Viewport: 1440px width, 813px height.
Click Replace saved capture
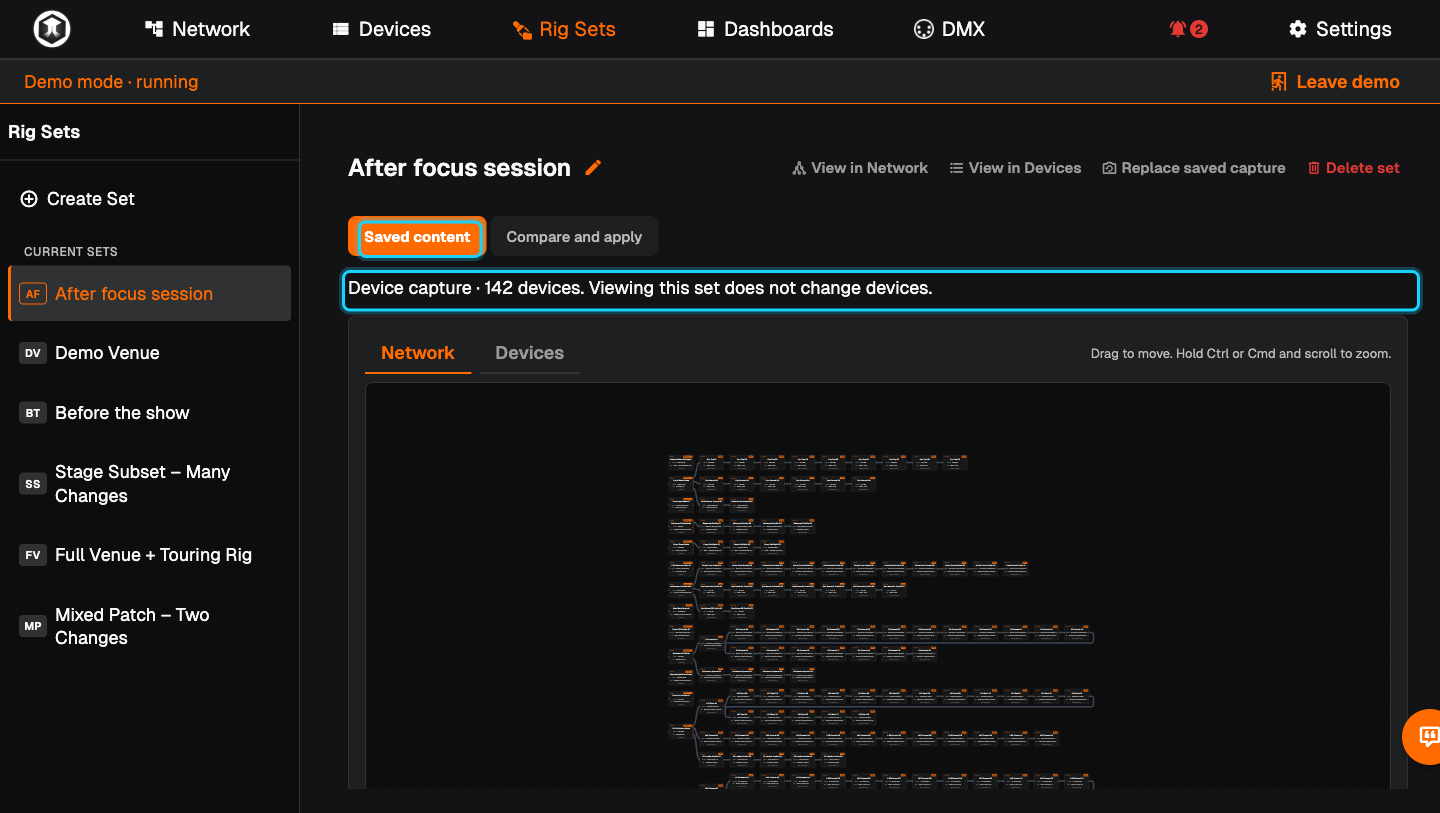(1194, 168)
